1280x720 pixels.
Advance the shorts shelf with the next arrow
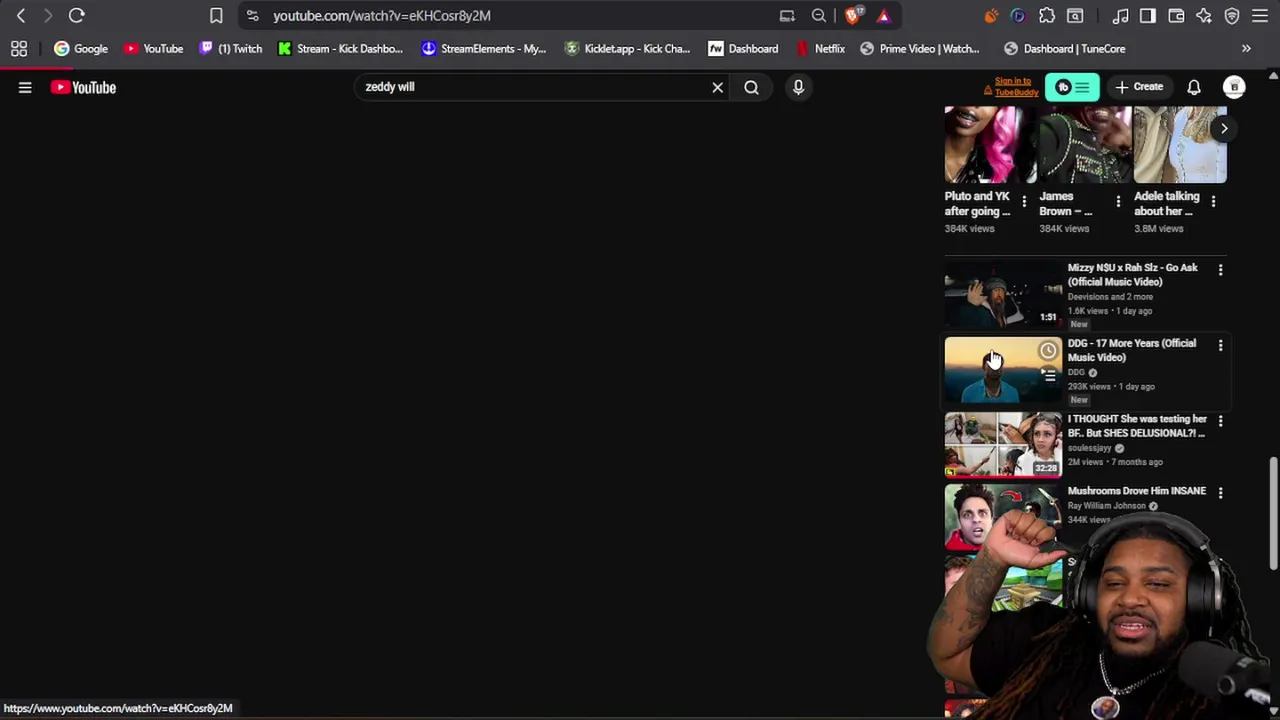(x=1224, y=128)
